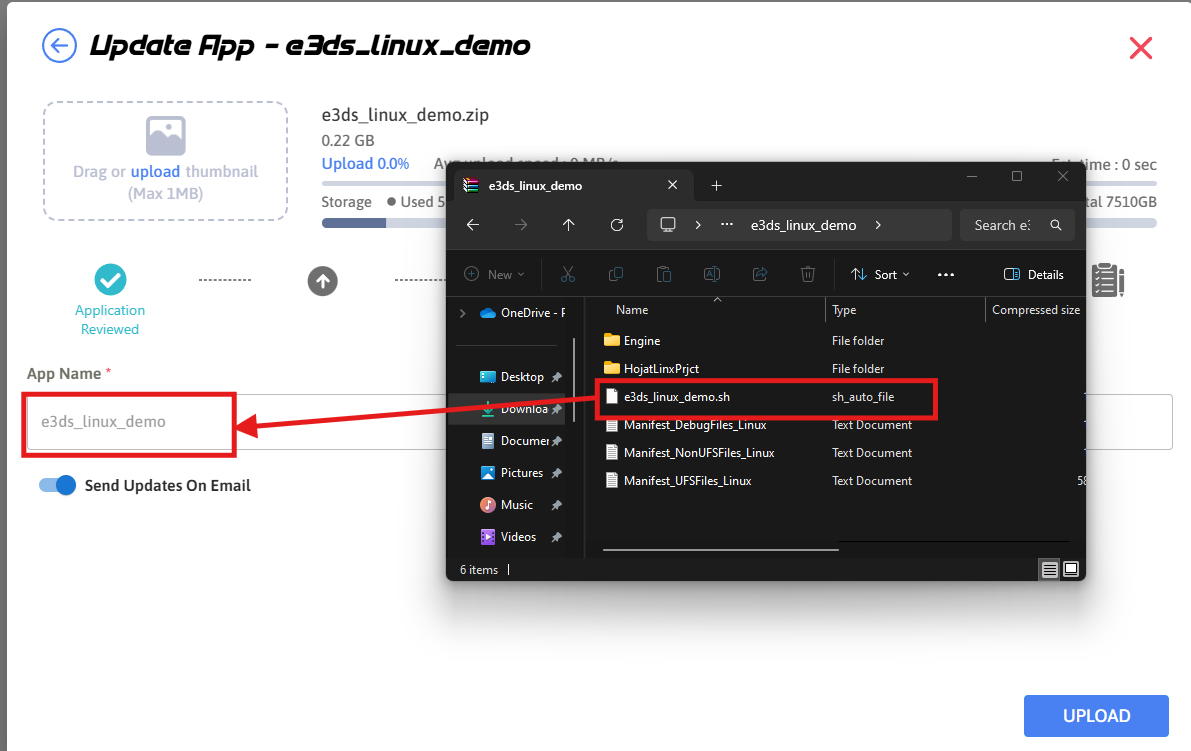Viewport: 1191px width, 751px height.
Task: Click the horizontal scrollbar in the file list
Action: click(x=720, y=548)
